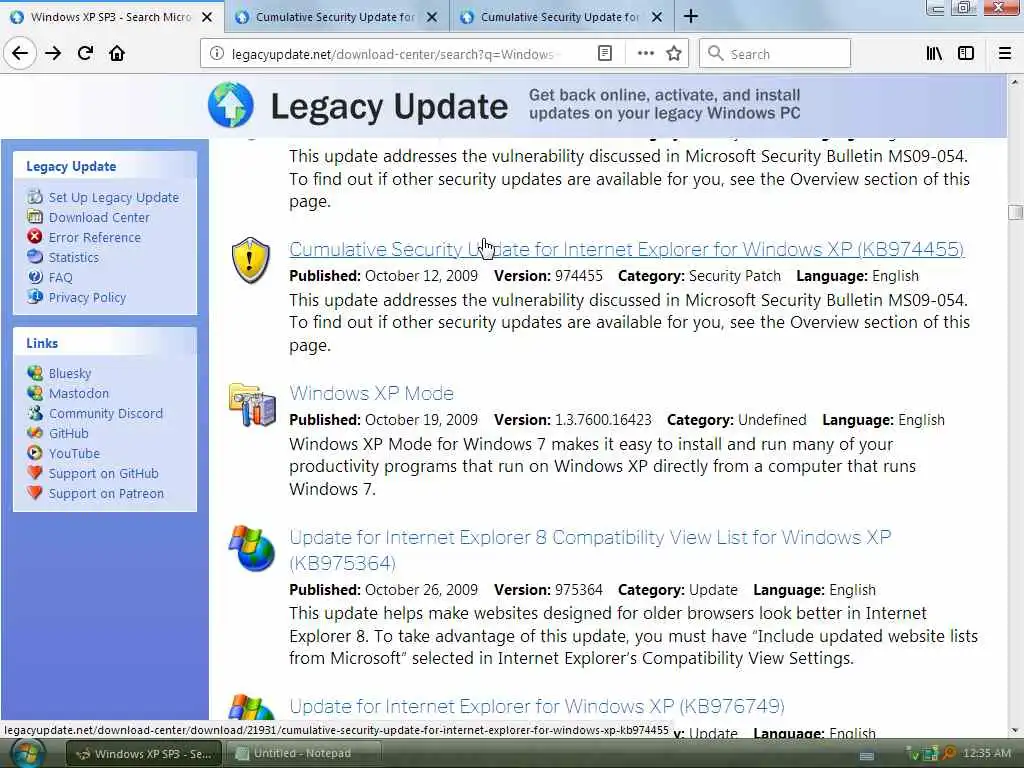1024x768 pixels.
Task: Open Update for Internet Explorer KB976749 link
Action: pyautogui.click(x=537, y=706)
